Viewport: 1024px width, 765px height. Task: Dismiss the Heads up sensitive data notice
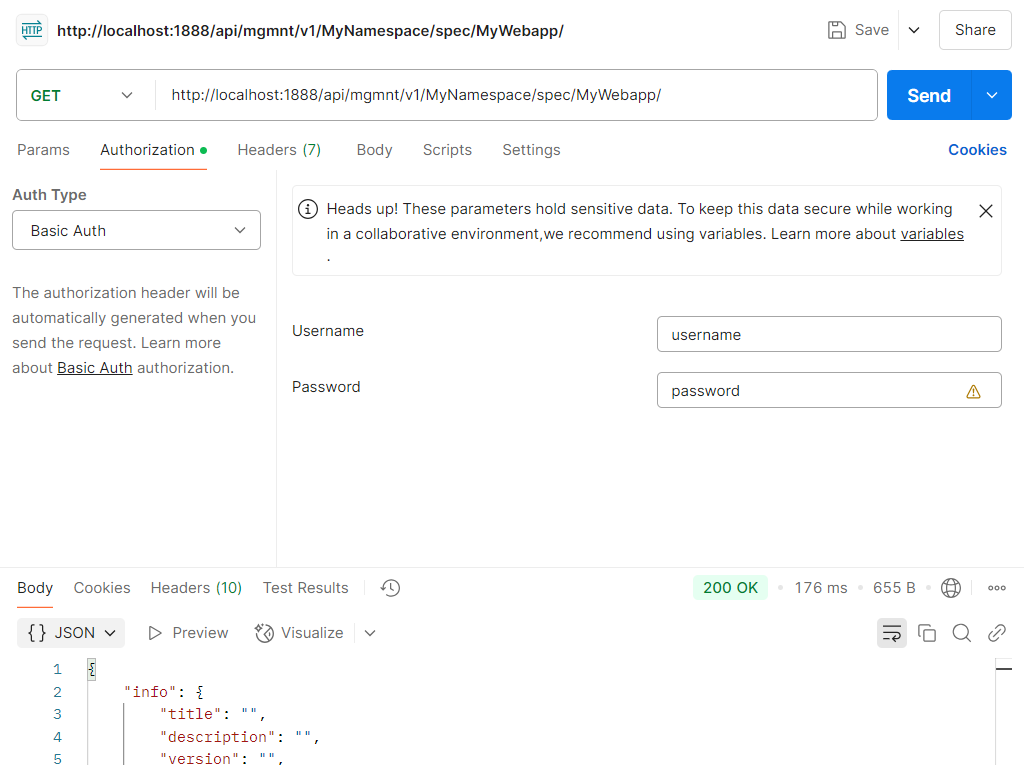(x=985, y=211)
